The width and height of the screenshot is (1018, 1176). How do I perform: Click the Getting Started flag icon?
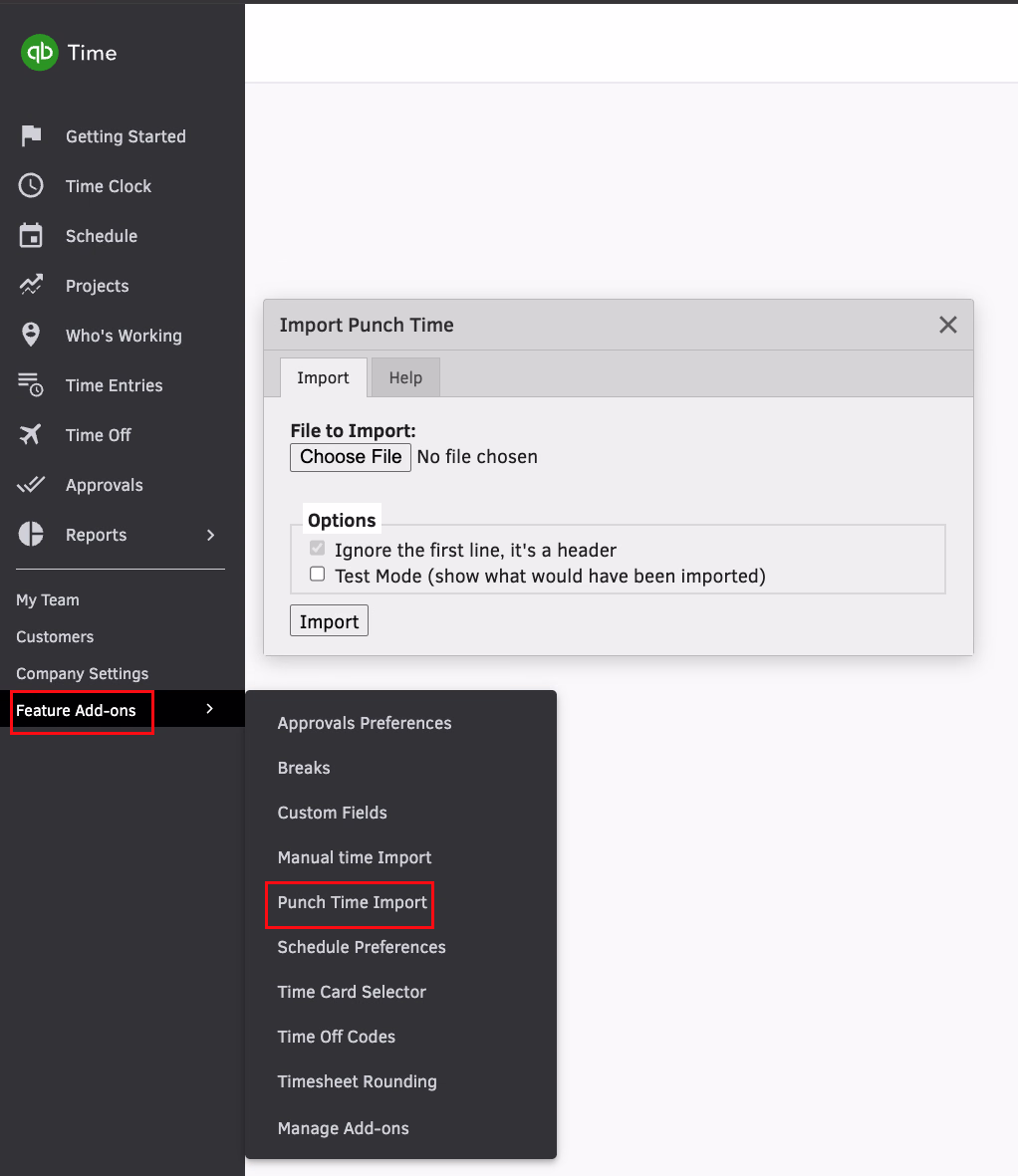click(31, 135)
